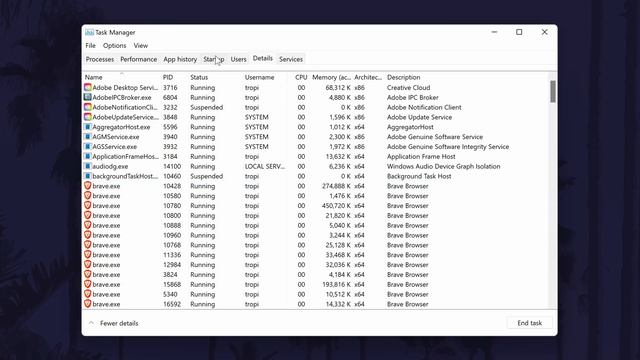
Task: Click the AdobeUpdateService process icon
Action: point(87,117)
